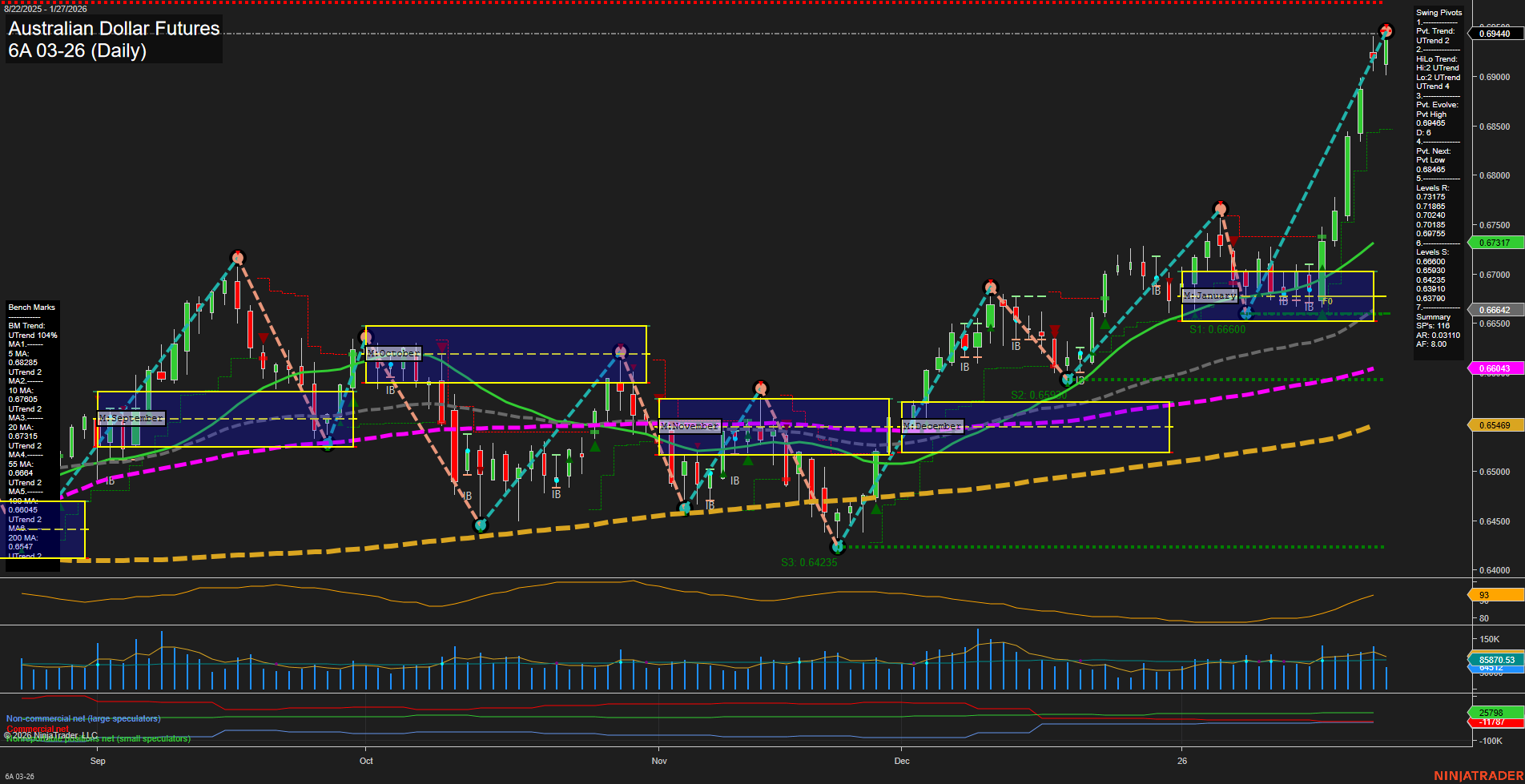Image resolution: width=1525 pixels, height=784 pixels.
Task: Collapse the Bench Marks panel
Action: (31, 307)
